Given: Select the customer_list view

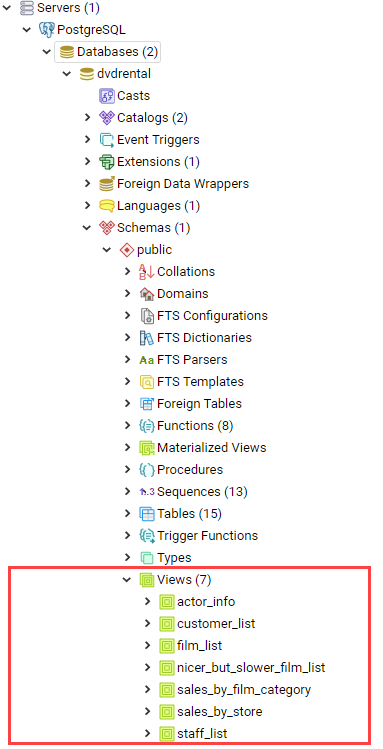Looking at the screenshot, I should click(216, 623).
